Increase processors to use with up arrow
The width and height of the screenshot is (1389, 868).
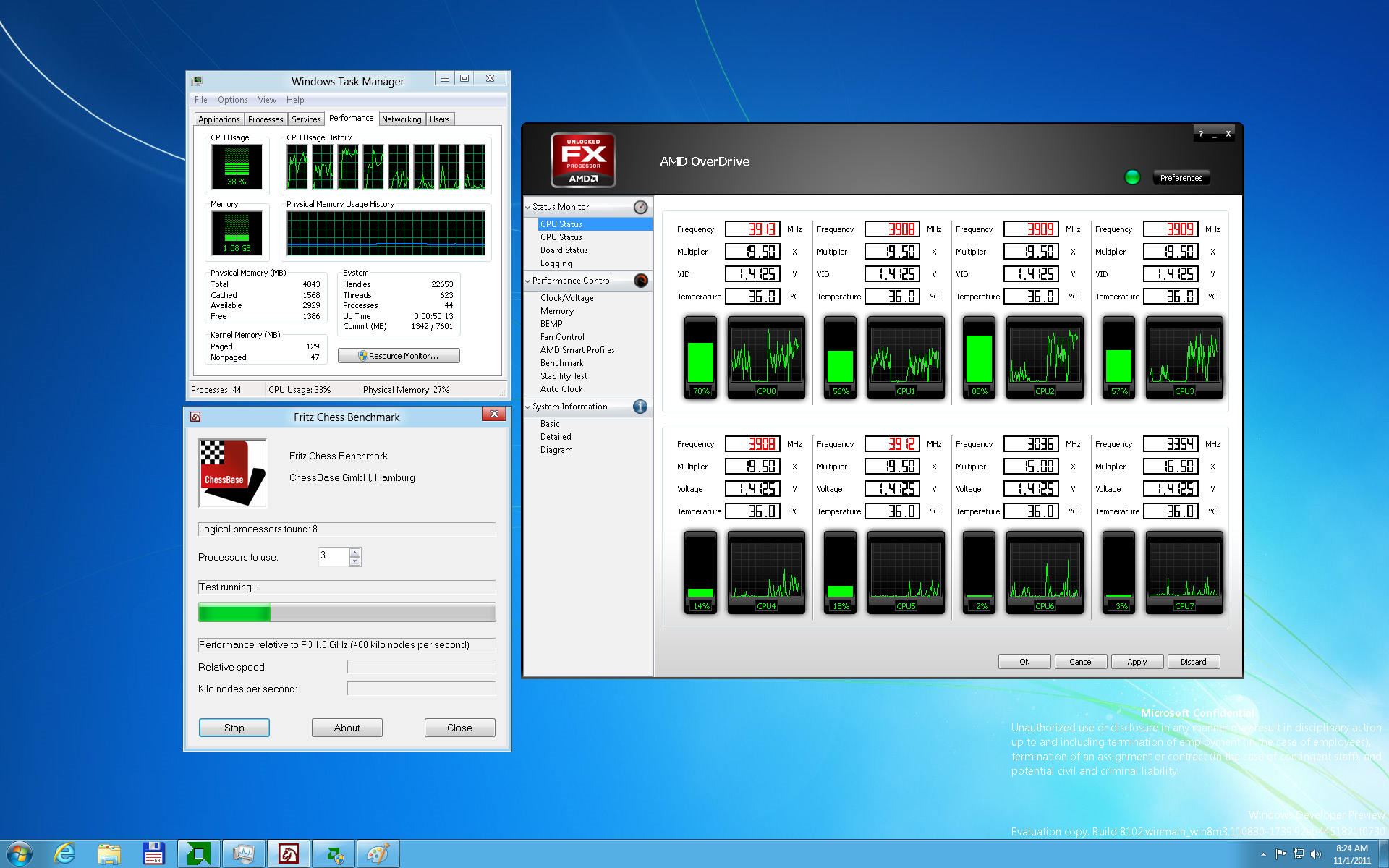click(x=354, y=553)
